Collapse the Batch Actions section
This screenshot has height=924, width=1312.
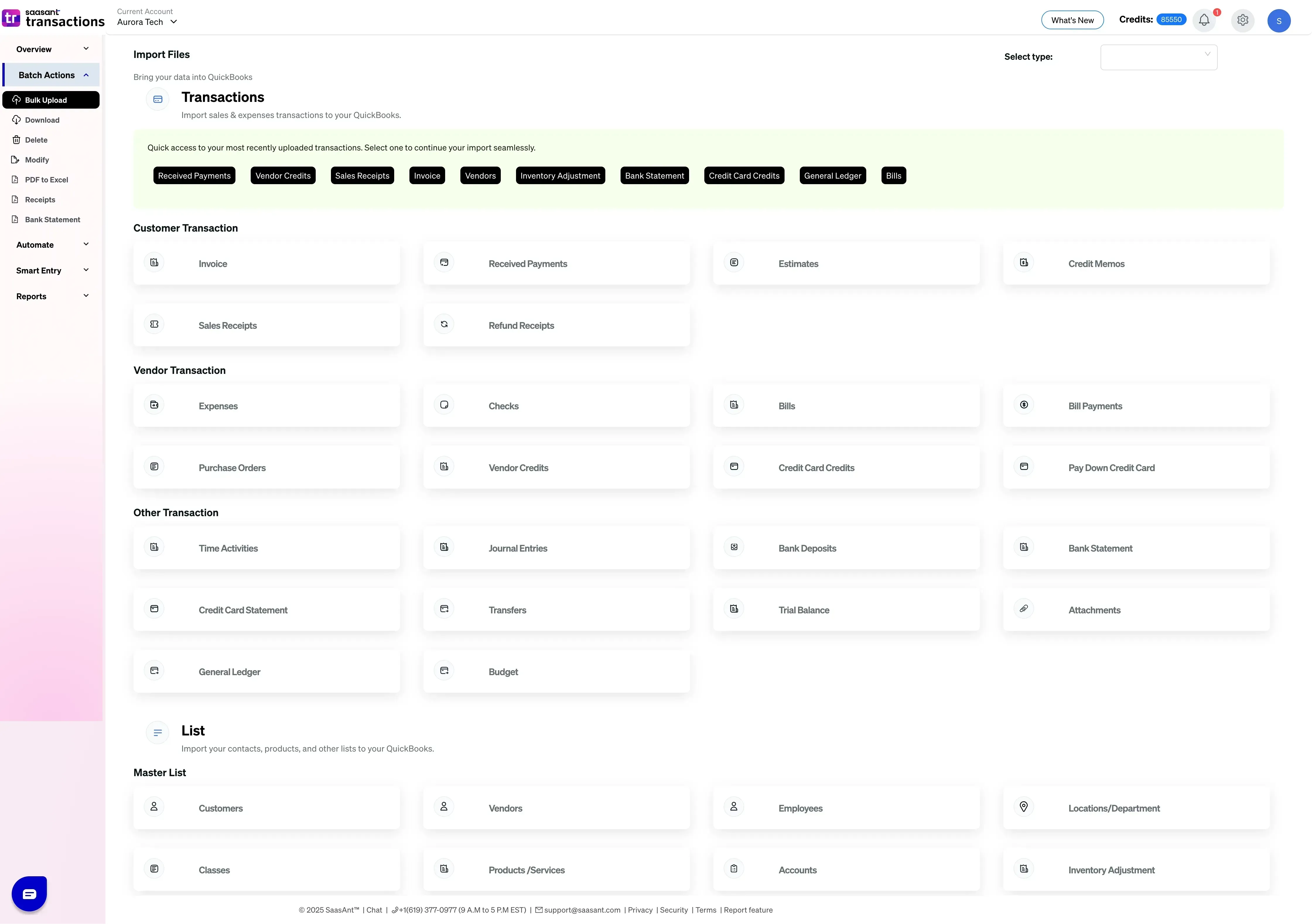coord(51,75)
